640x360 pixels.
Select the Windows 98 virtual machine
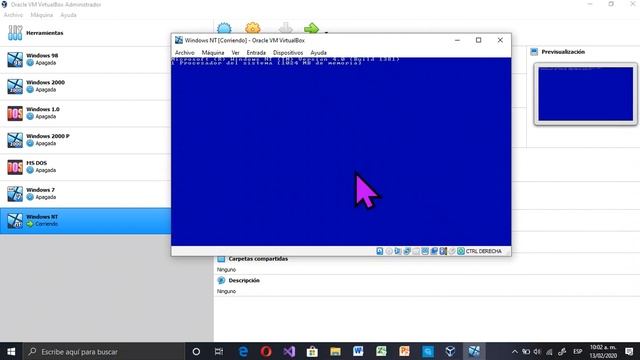point(85,59)
